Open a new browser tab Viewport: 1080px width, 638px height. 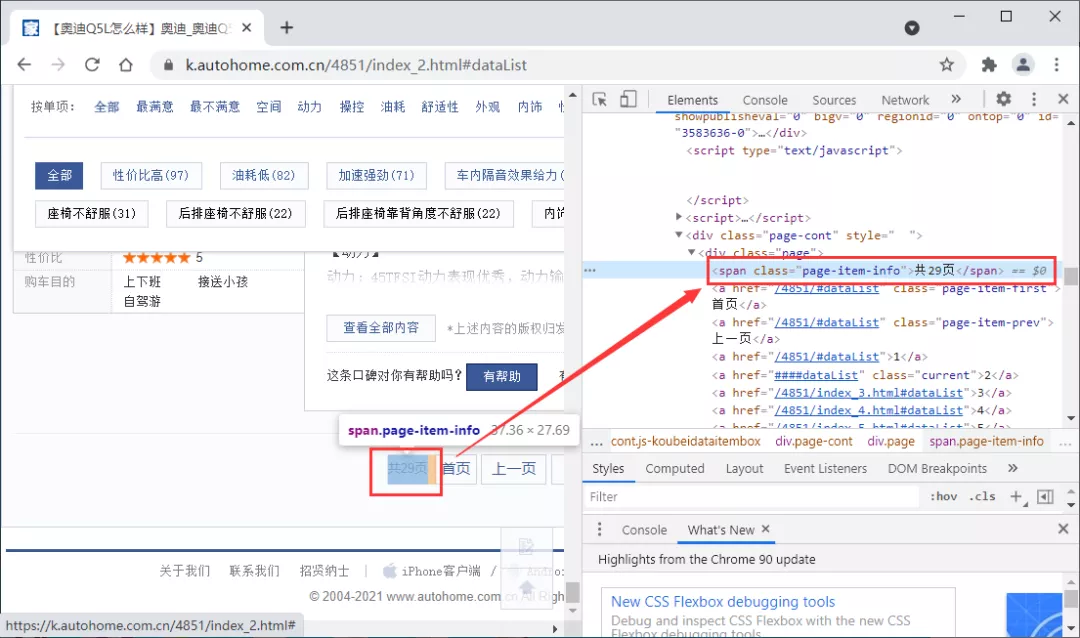pyautogui.click(x=287, y=28)
